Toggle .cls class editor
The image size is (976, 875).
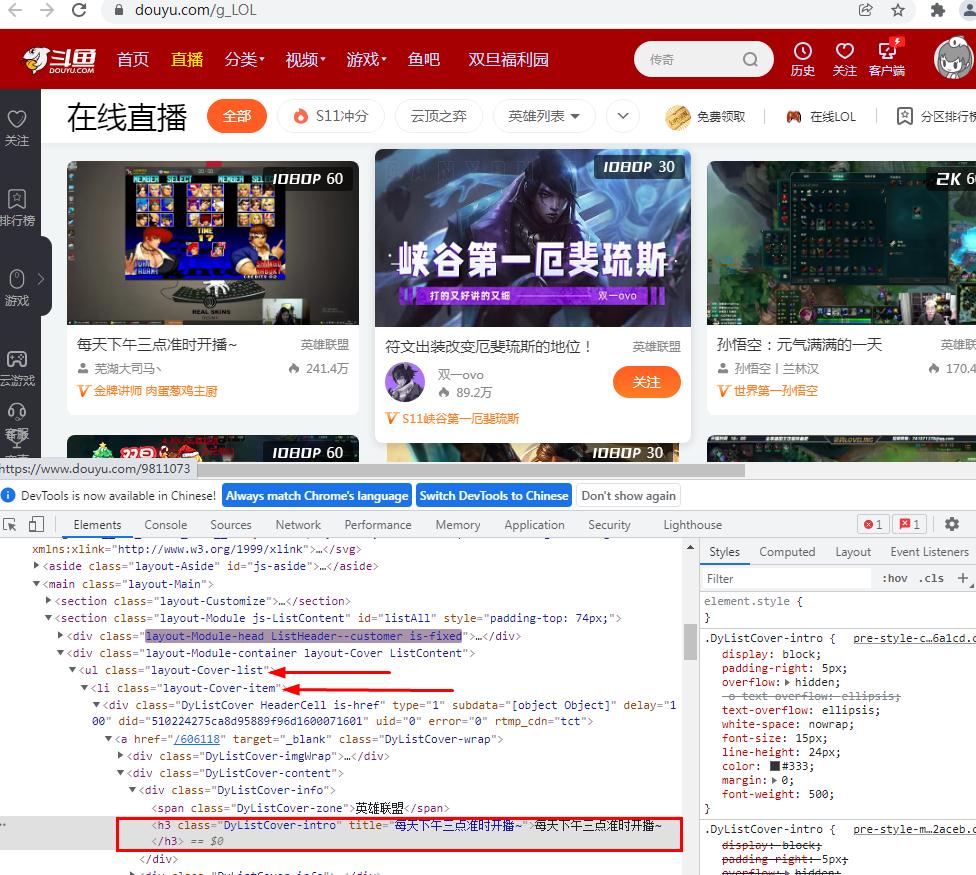(x=931, y=578)
